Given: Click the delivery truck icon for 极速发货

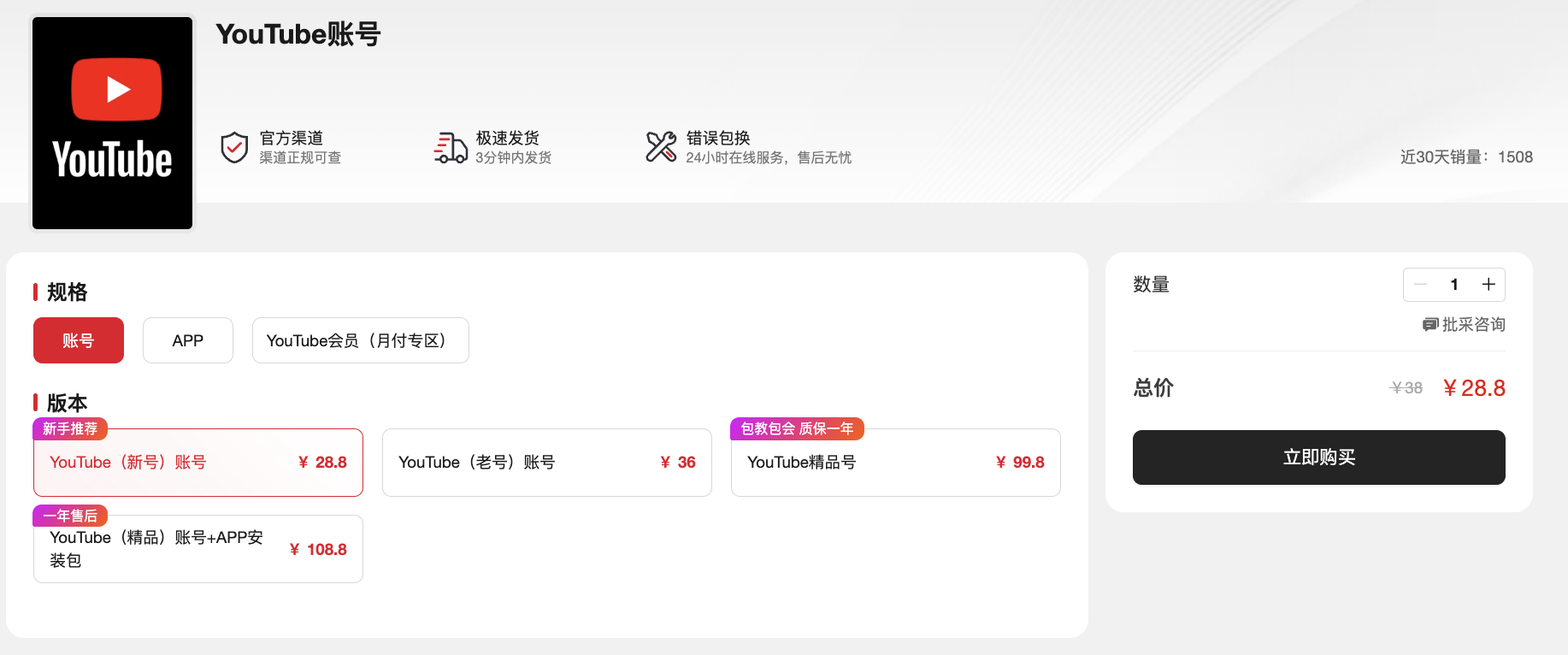Looking at the screenshot, I should (449, 147).
